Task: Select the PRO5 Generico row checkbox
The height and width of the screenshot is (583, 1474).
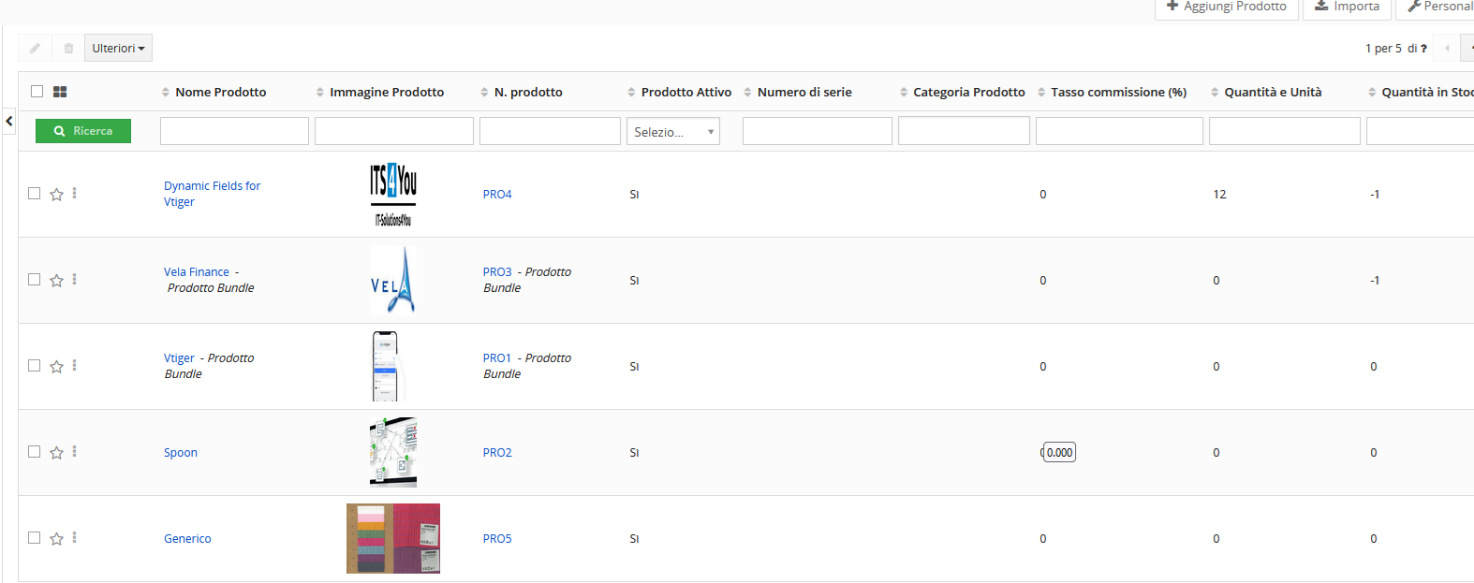Action: (x=34, y=537)
